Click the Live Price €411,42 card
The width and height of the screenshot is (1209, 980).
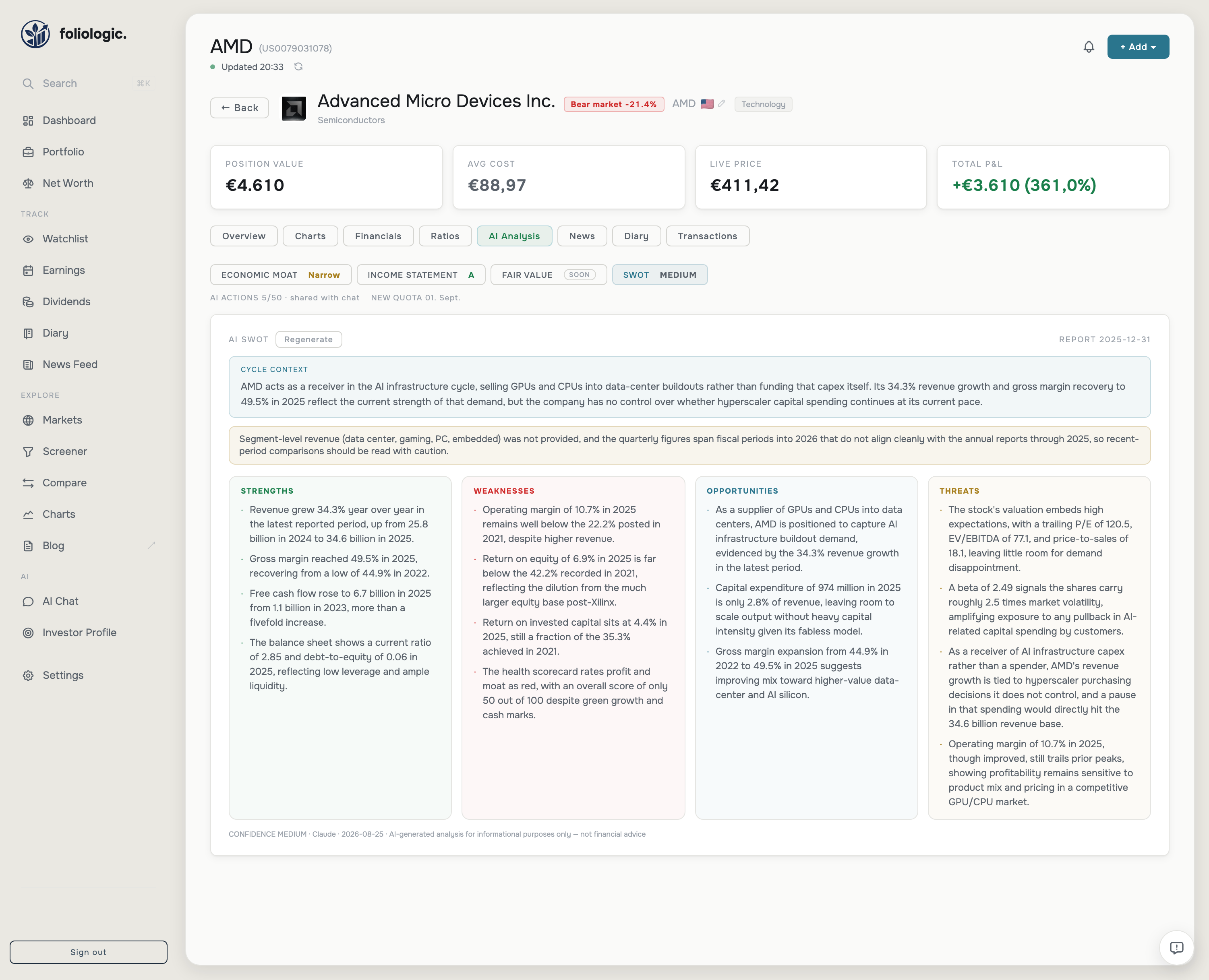(x=810, y=177)
